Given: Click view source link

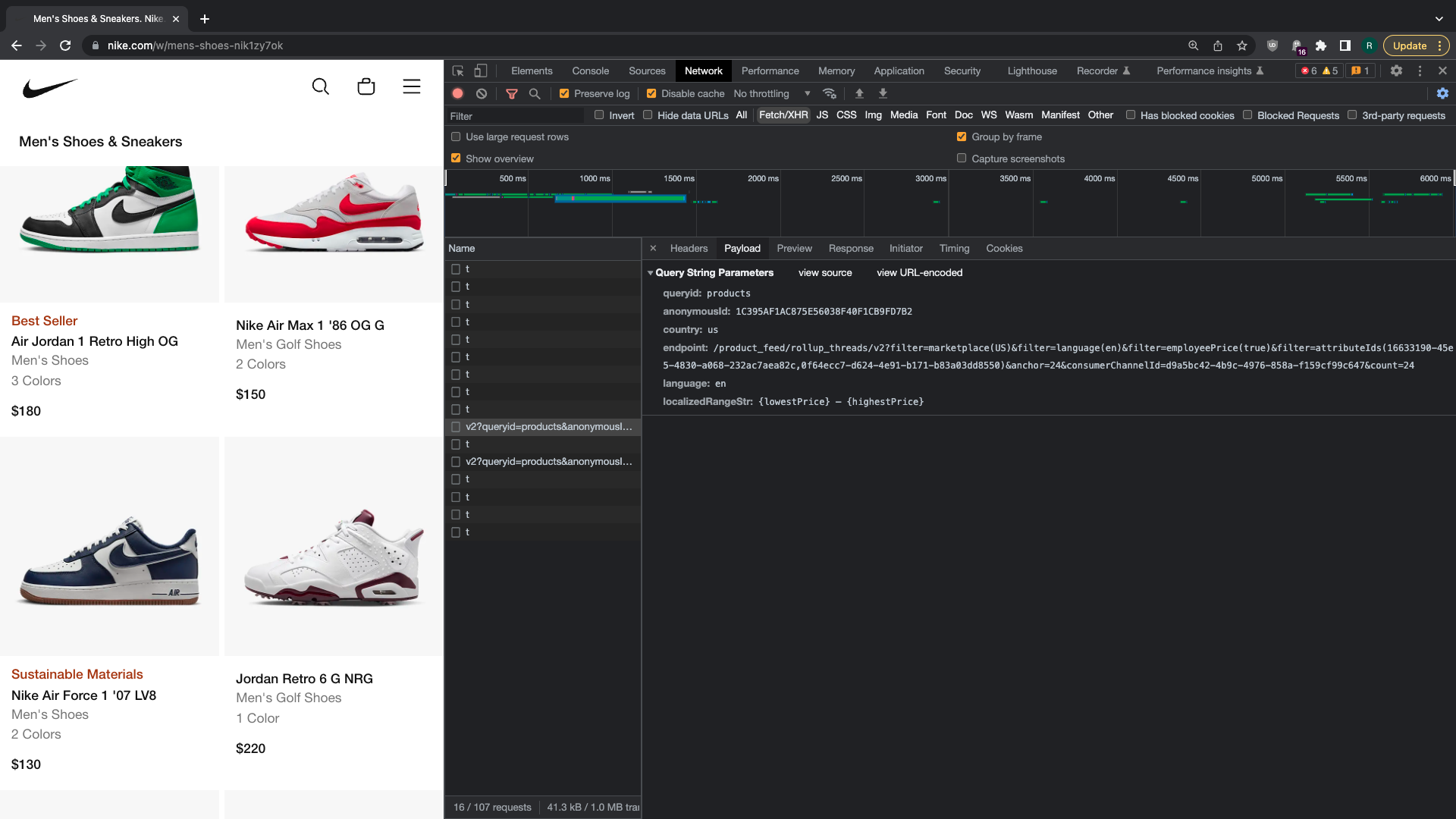Looking at the screenshot, I should tap(825, 272).
